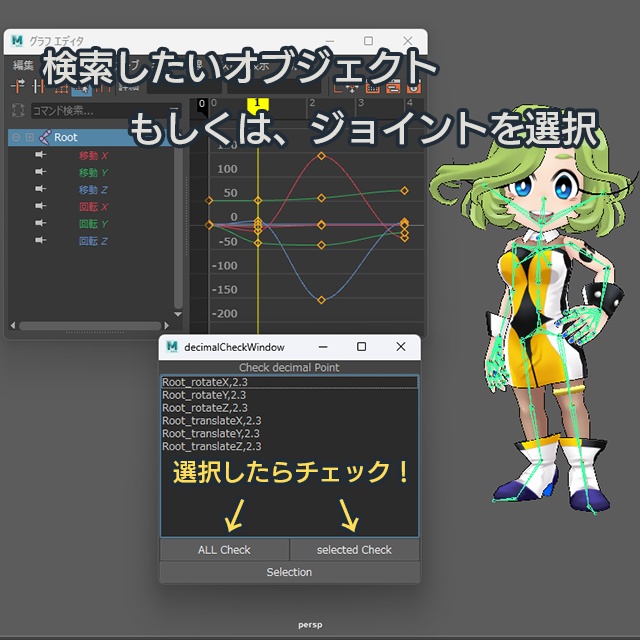Click the pin icon for 移動 Y channel
Image resolution: width=640 pixels, height=640 pixels.
pyautogui.click(x=40, y=172)
